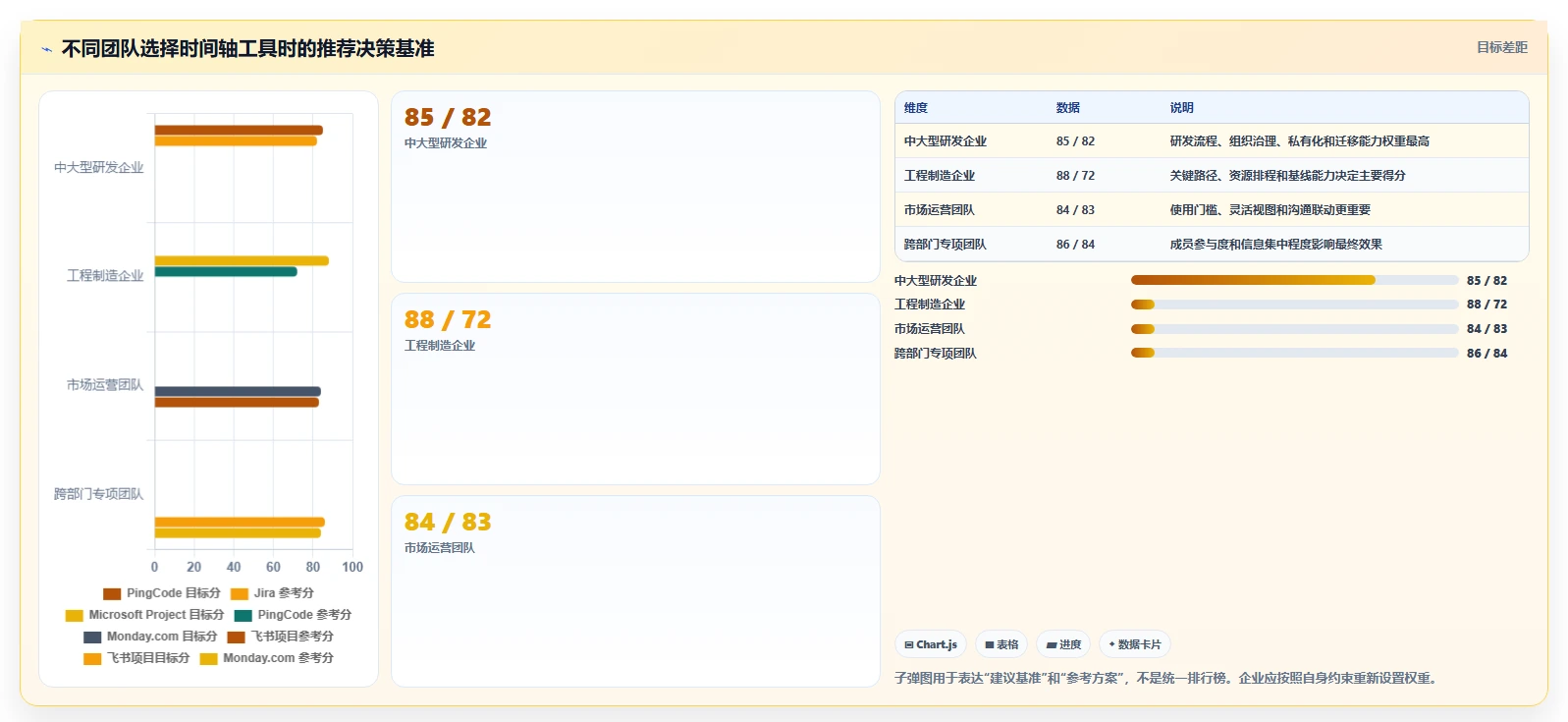This screenshot has height=722, width=1568.
Task: Toggle the Microsoft Project 目标分 legend swatch
Action: click(x=75, y=615)
